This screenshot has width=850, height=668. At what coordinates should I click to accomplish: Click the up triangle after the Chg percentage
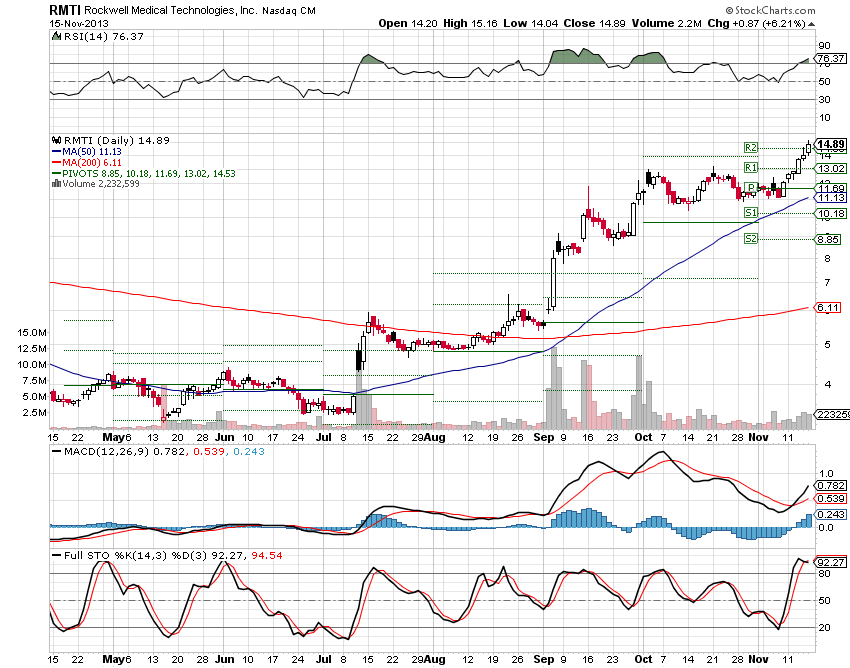tap(812, 24)
